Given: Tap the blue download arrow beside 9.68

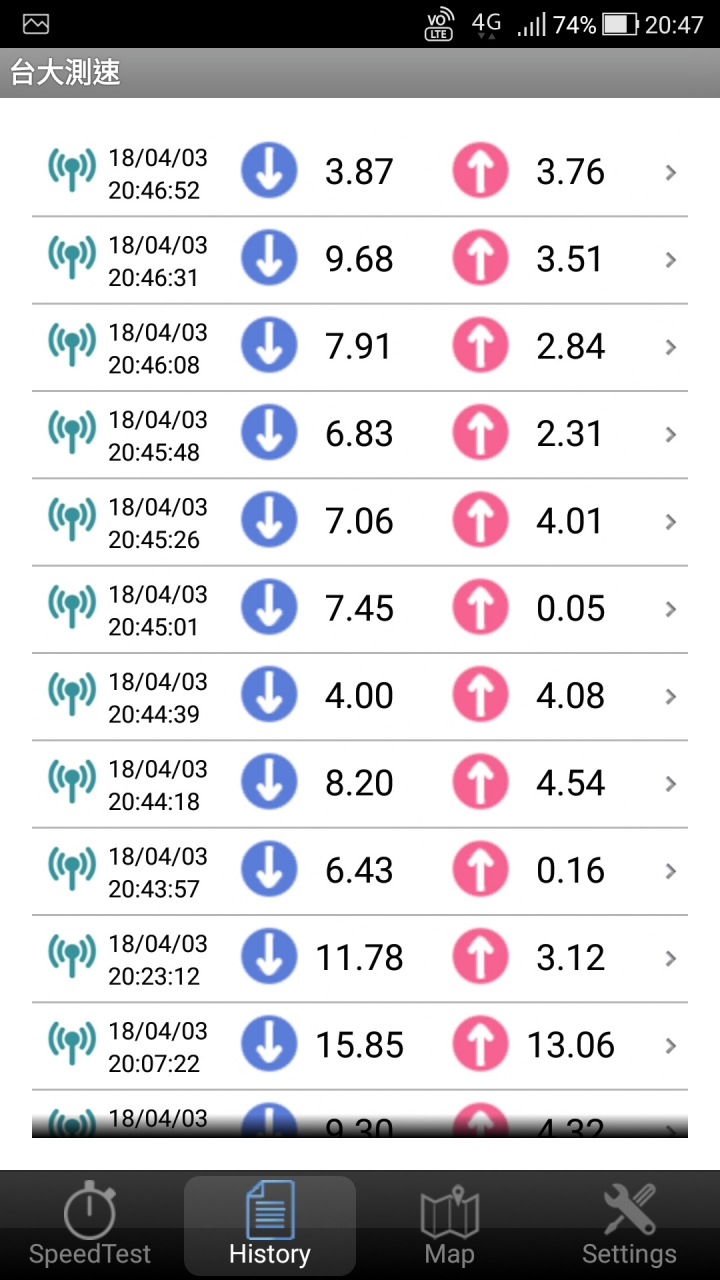Looking at the screenshot, I should (269, 259).
